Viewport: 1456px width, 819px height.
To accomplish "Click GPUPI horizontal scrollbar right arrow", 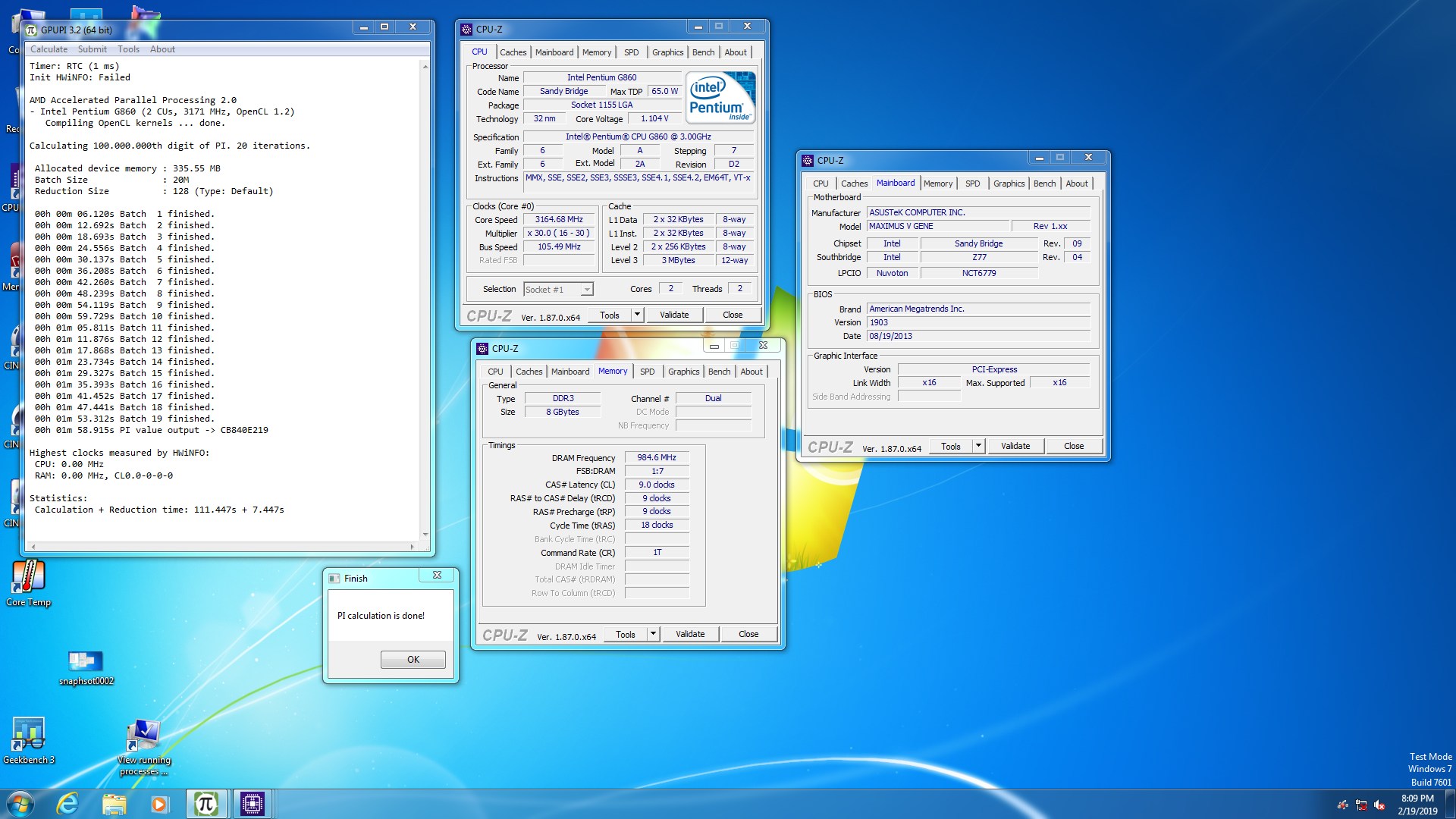I will coord(412,546).
